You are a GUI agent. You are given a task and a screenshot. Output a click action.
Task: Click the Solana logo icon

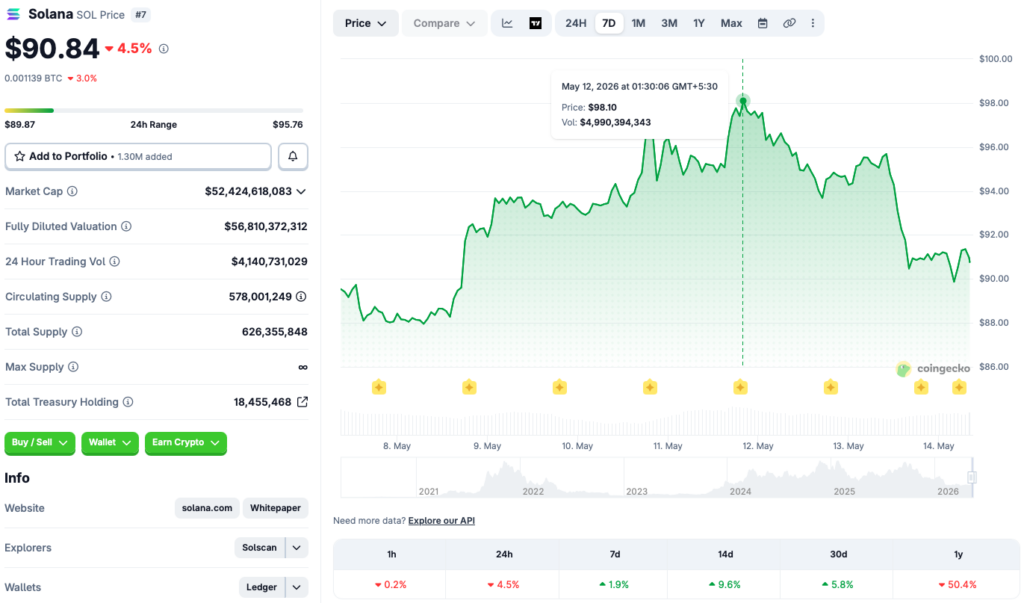(13, 14)
